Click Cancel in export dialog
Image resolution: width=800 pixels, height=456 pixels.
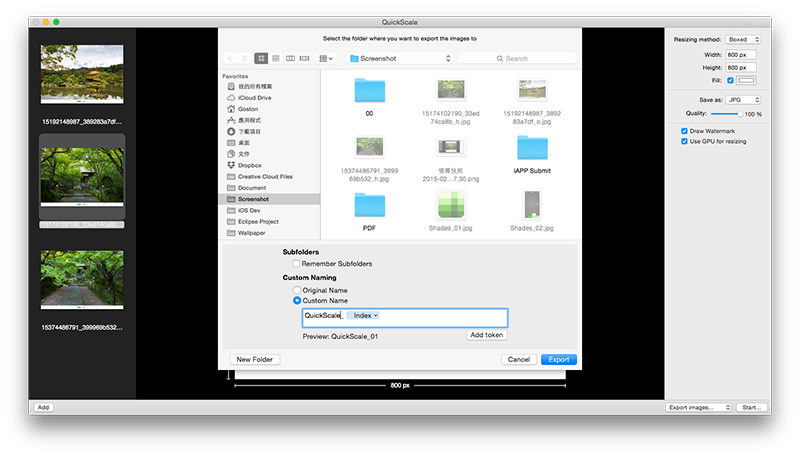519,360
